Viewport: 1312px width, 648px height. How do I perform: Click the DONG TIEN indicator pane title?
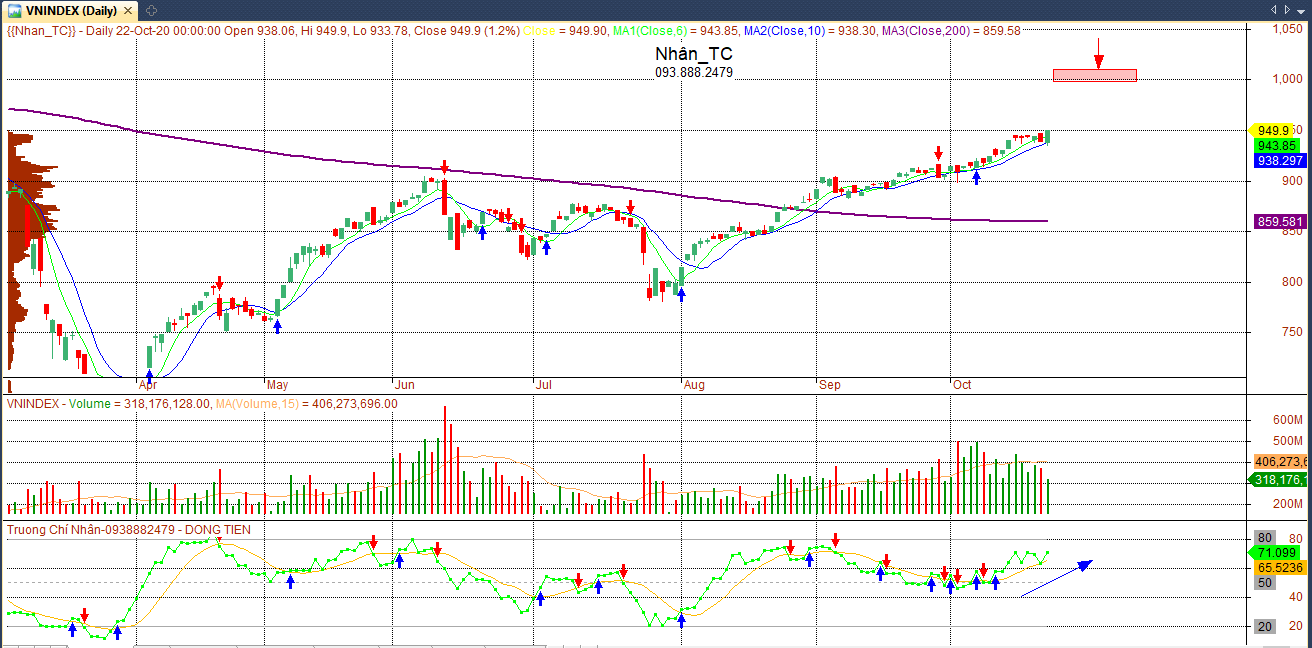tap(216, 530)
